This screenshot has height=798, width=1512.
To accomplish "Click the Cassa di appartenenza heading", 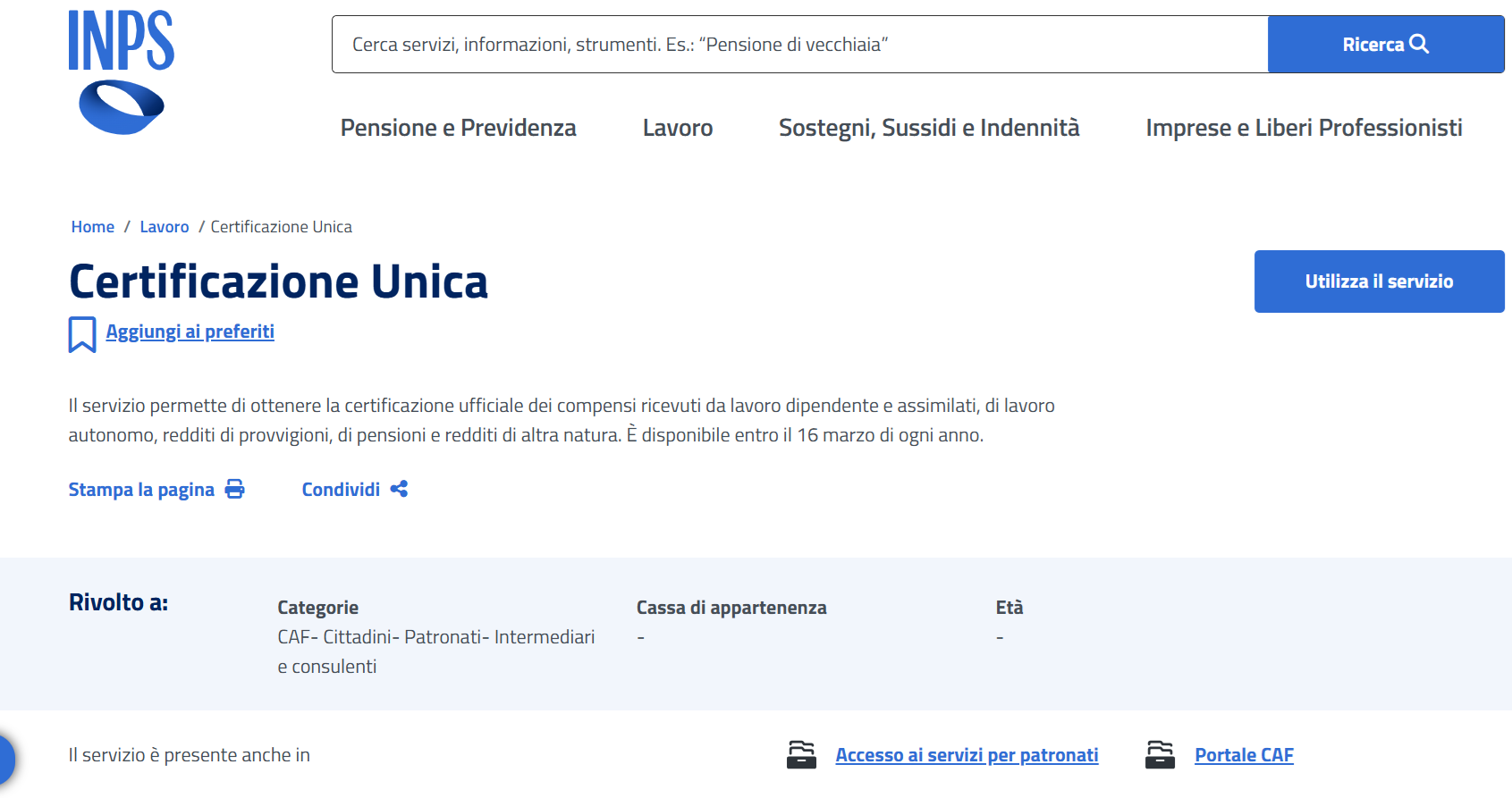I will click(x=731, y=608).
